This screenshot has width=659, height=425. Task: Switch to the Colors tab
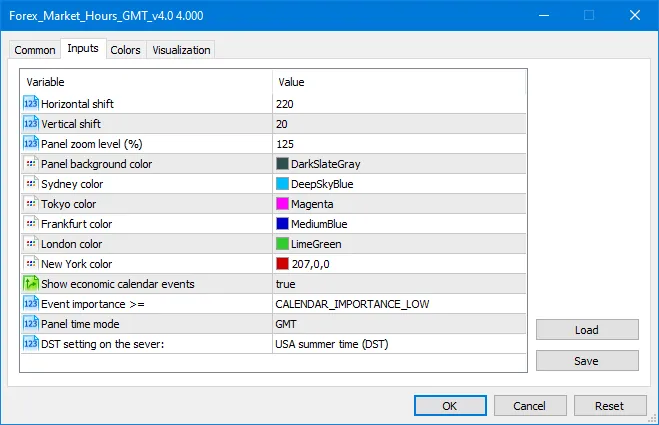coord(125,50)
